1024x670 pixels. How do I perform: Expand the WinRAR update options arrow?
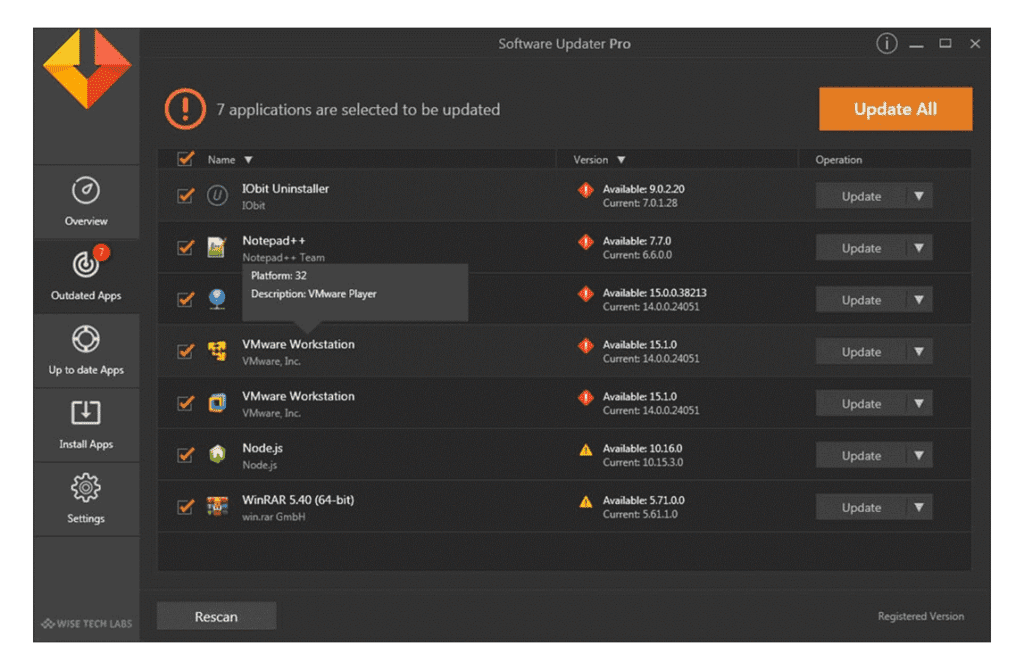919,507
